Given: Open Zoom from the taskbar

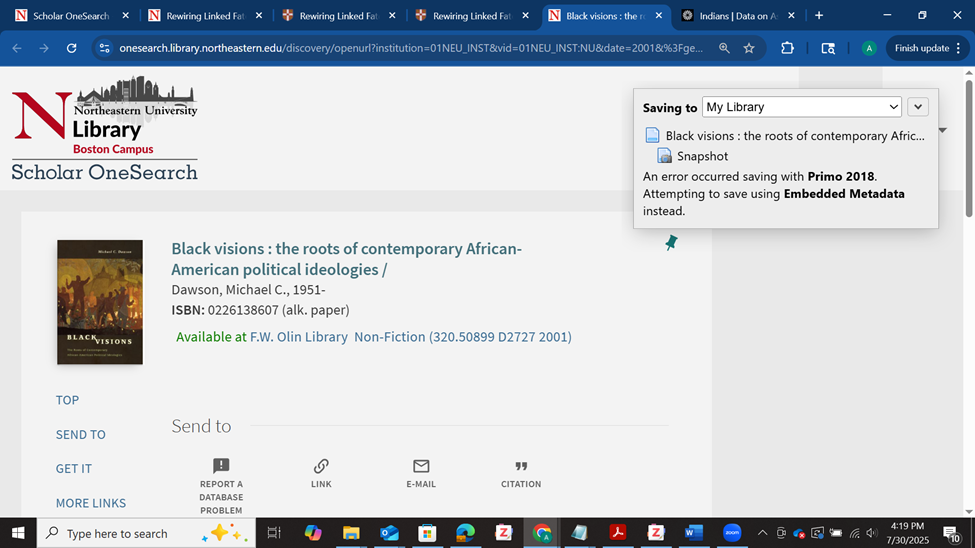Looking at the screenshot, I should (732, 533).
